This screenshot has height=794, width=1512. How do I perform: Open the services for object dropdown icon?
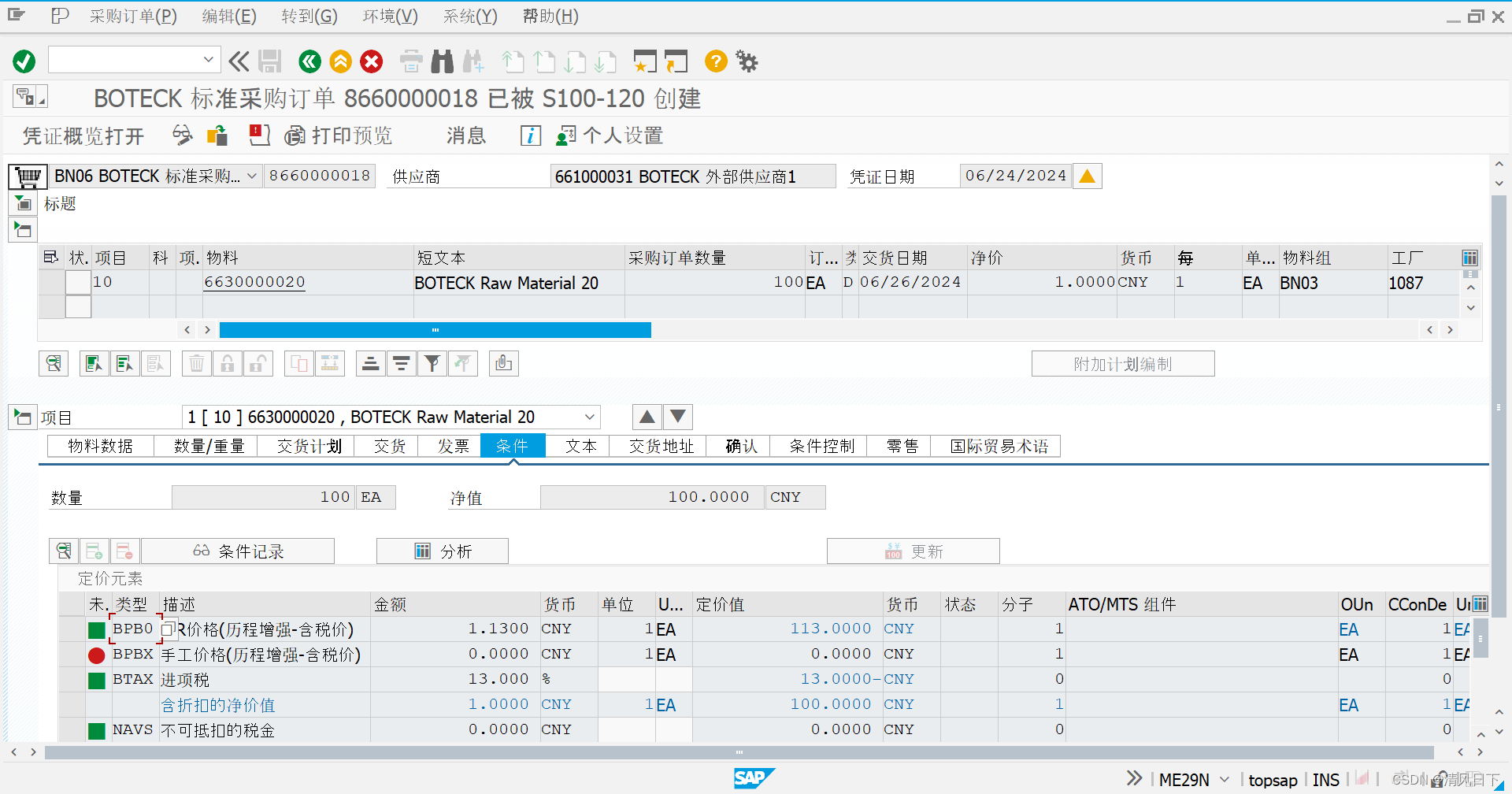pos(31,97)
